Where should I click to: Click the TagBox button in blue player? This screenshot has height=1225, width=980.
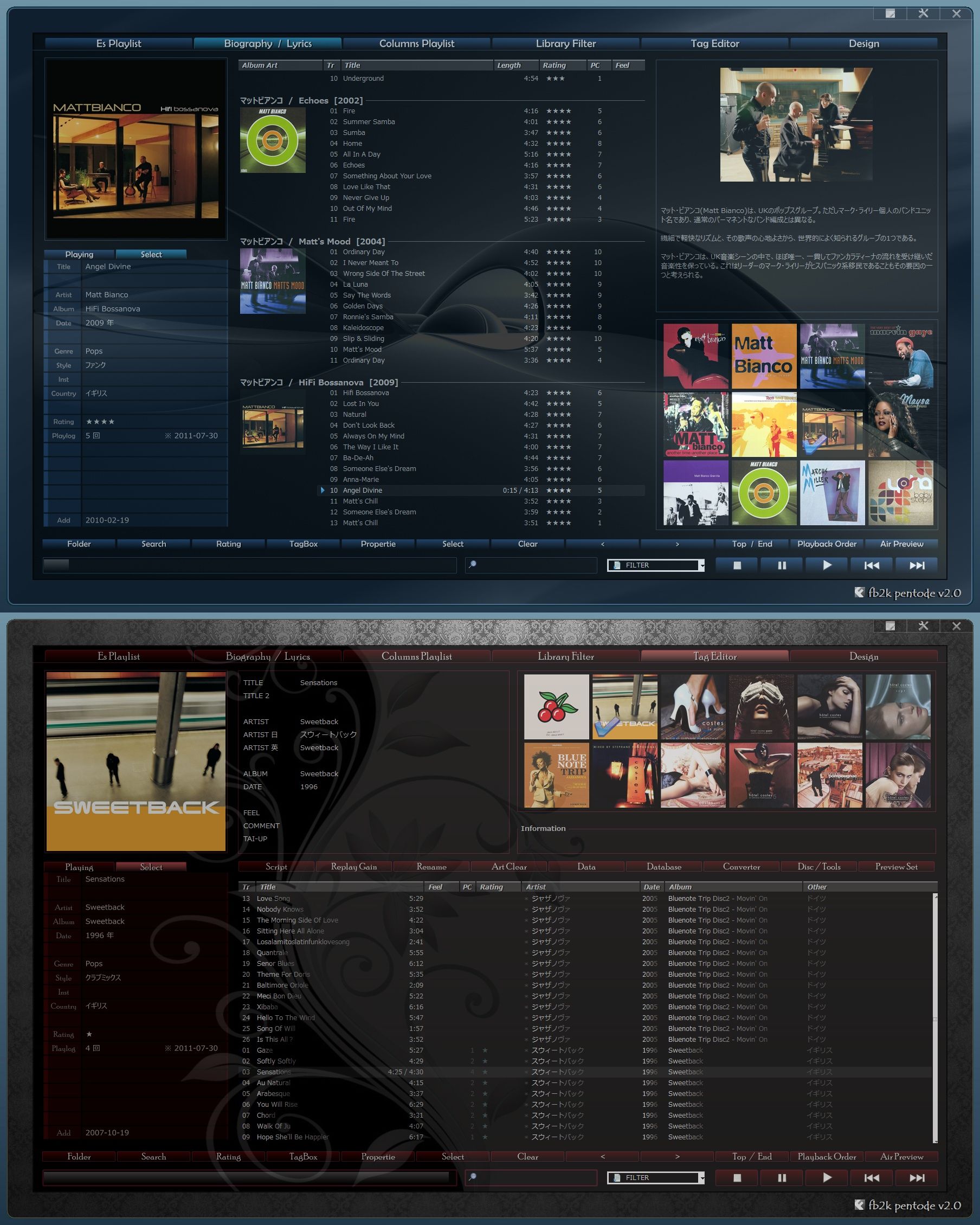pyautogui.click(x=304, y=544)
